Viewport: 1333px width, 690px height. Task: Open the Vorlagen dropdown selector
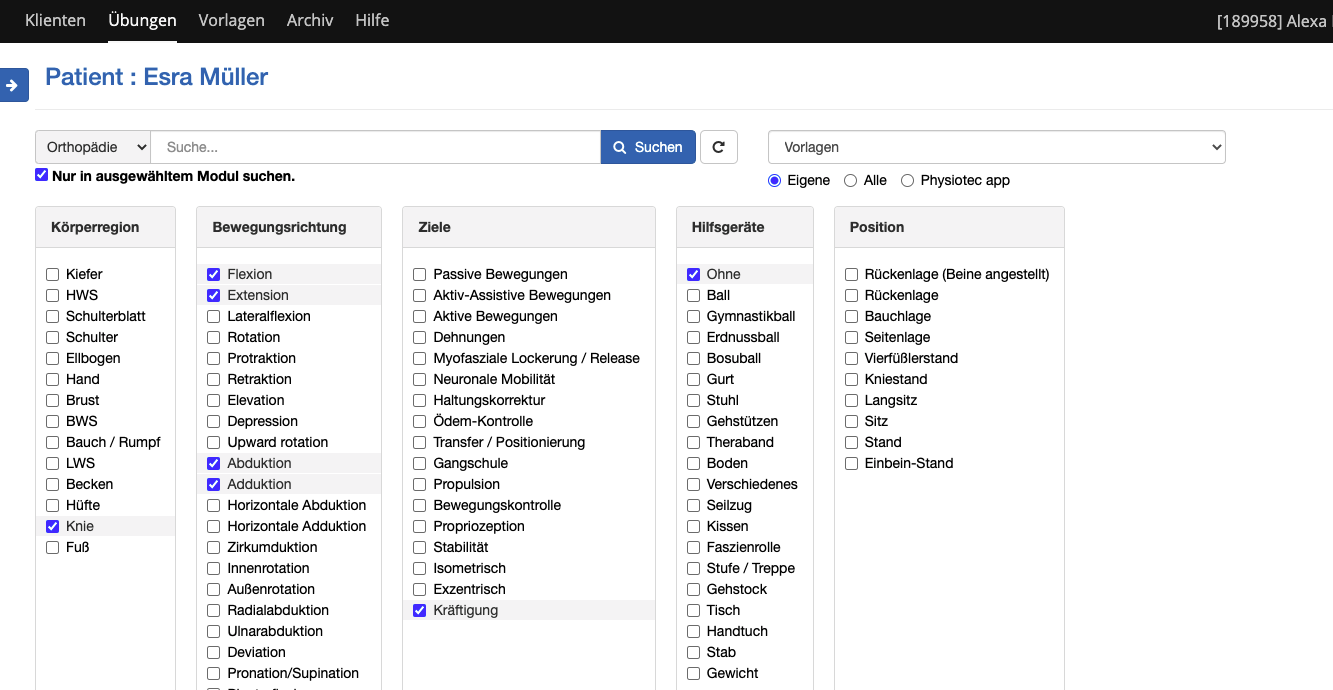click(997, 146)
